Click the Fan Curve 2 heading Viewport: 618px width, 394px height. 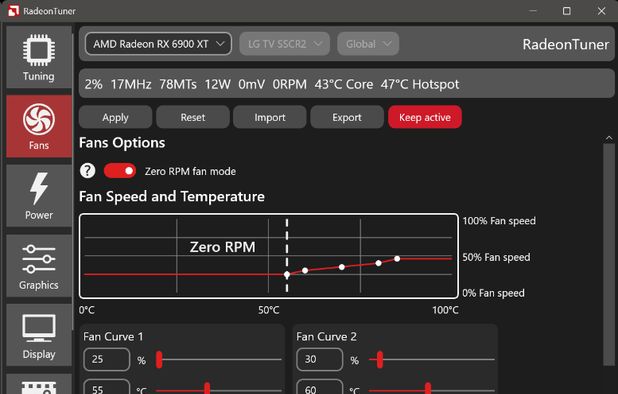point(326,336)
